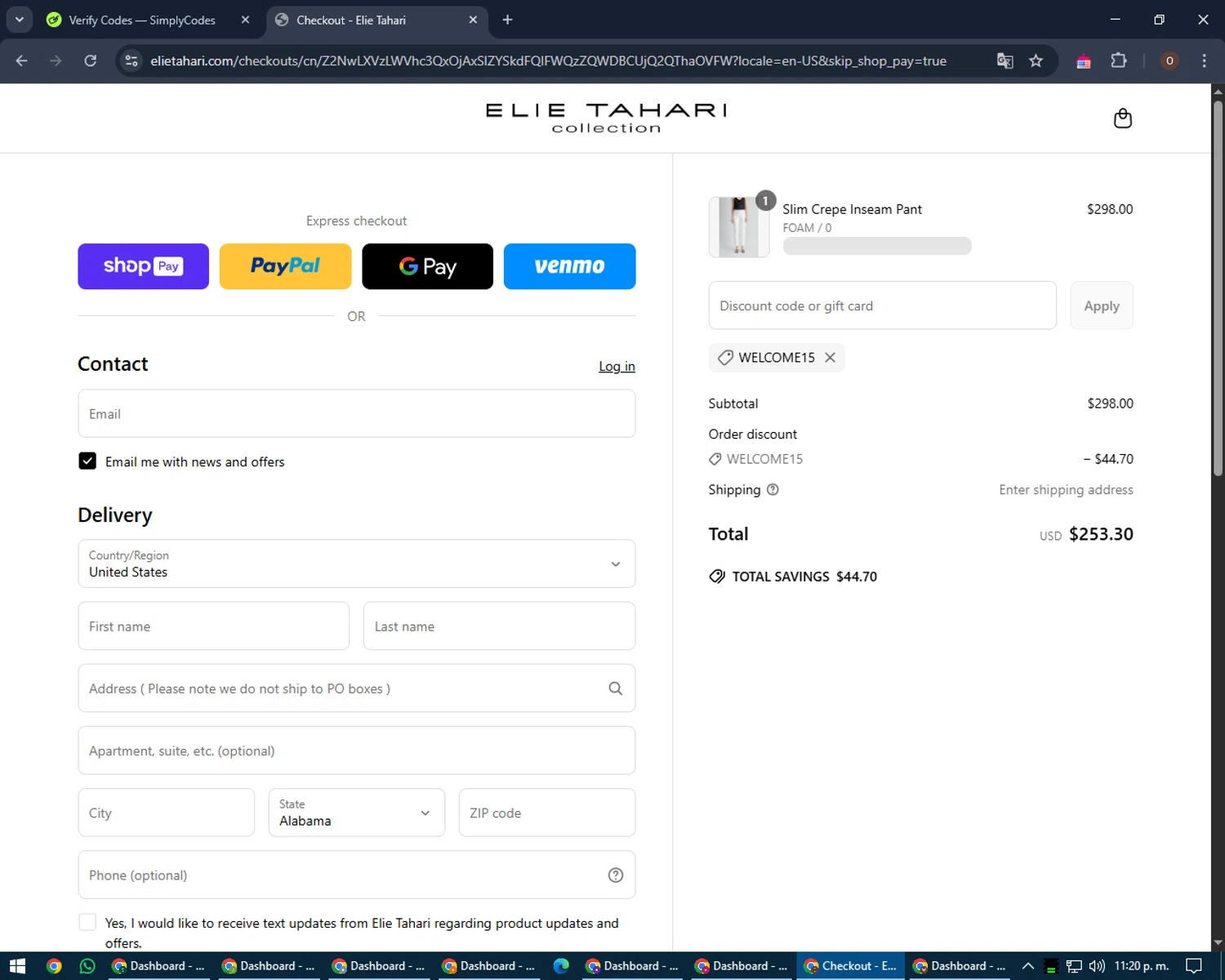Show hidden system tray icons
The height and width of the screenshot is (980, 1225).
(1028, 966)
